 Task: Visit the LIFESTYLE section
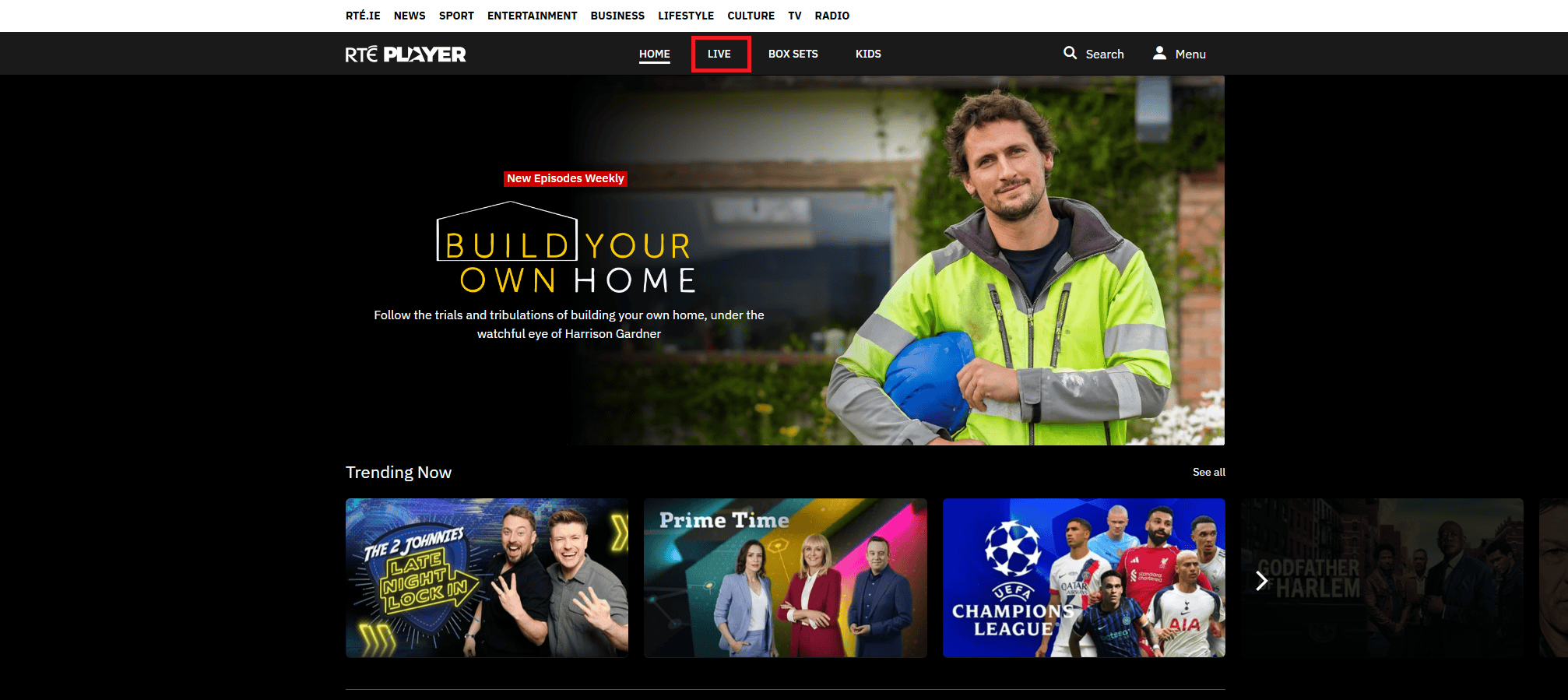(x=686, y=16)
